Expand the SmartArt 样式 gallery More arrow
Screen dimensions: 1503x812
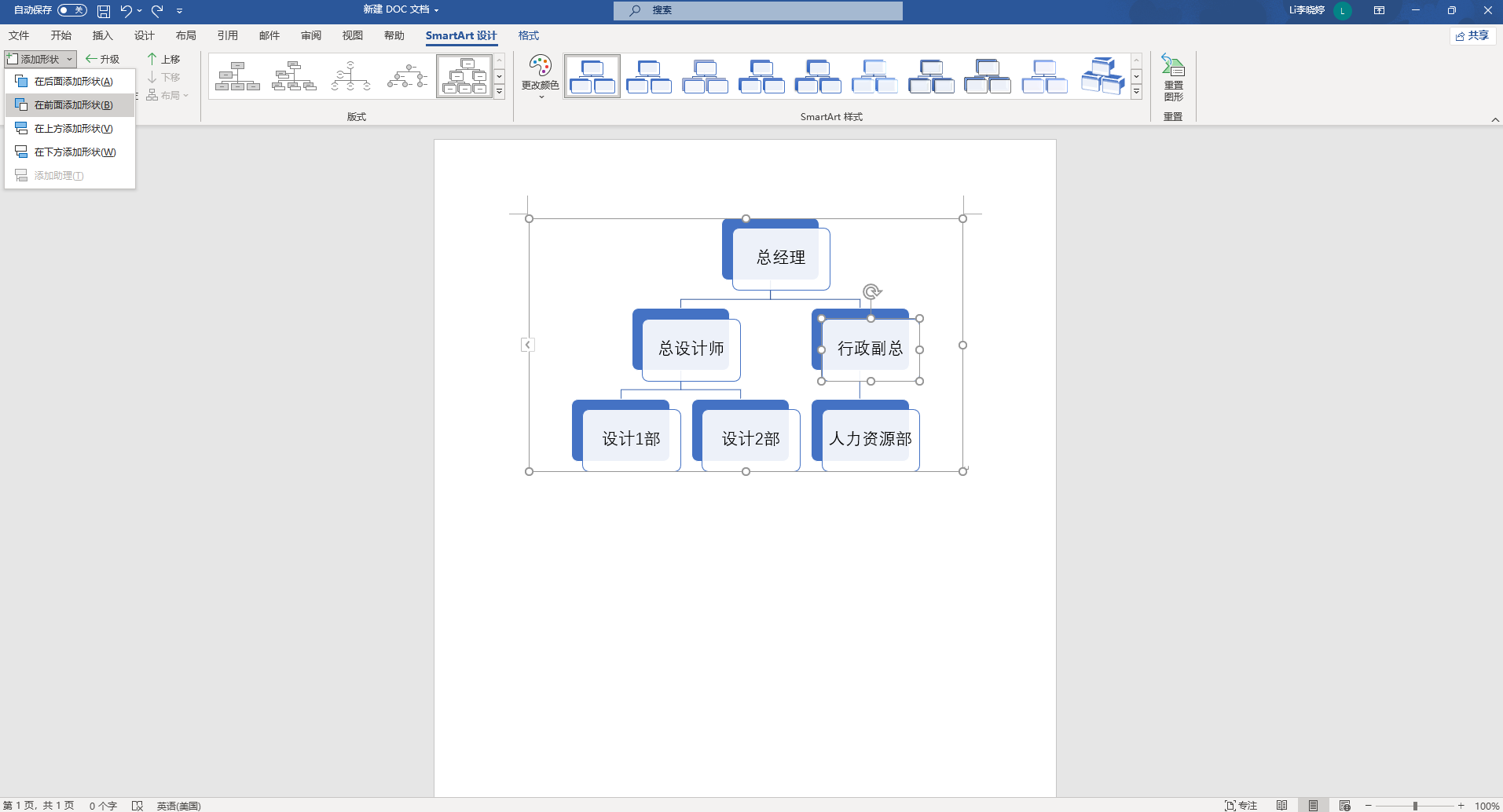coord(1136,91)
